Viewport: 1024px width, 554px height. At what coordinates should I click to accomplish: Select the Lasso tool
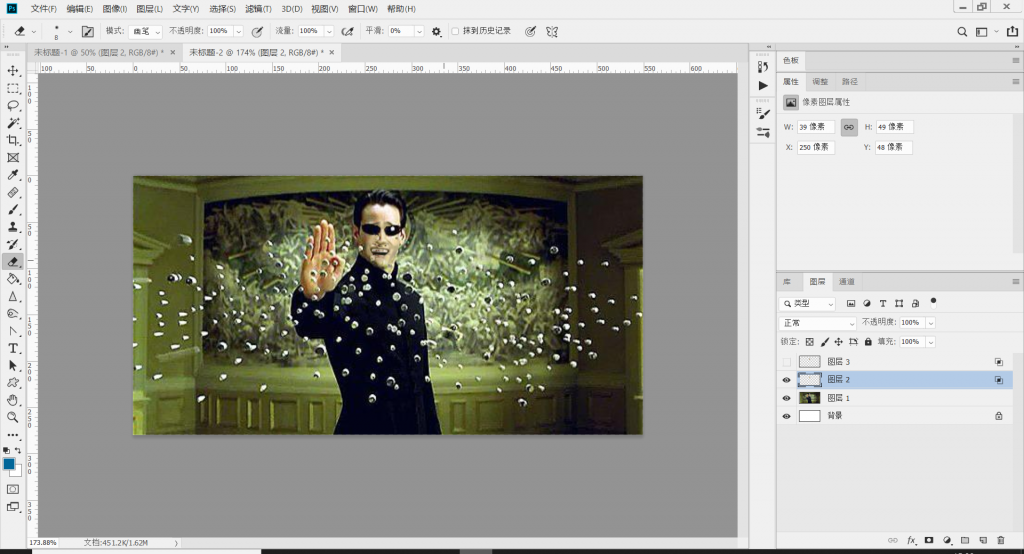12,105
